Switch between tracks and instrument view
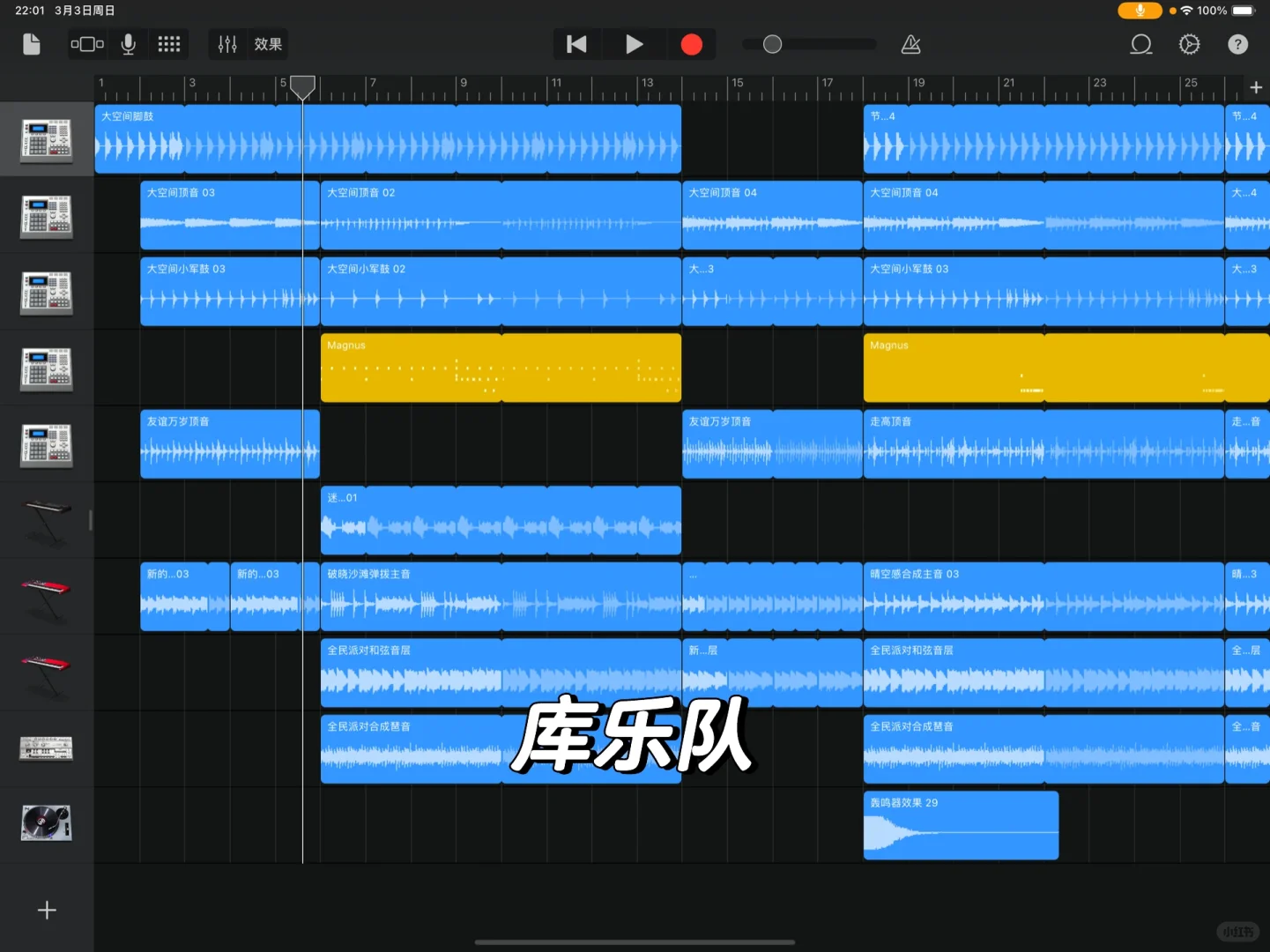1270x952 pixels. [x=86, y=44]
